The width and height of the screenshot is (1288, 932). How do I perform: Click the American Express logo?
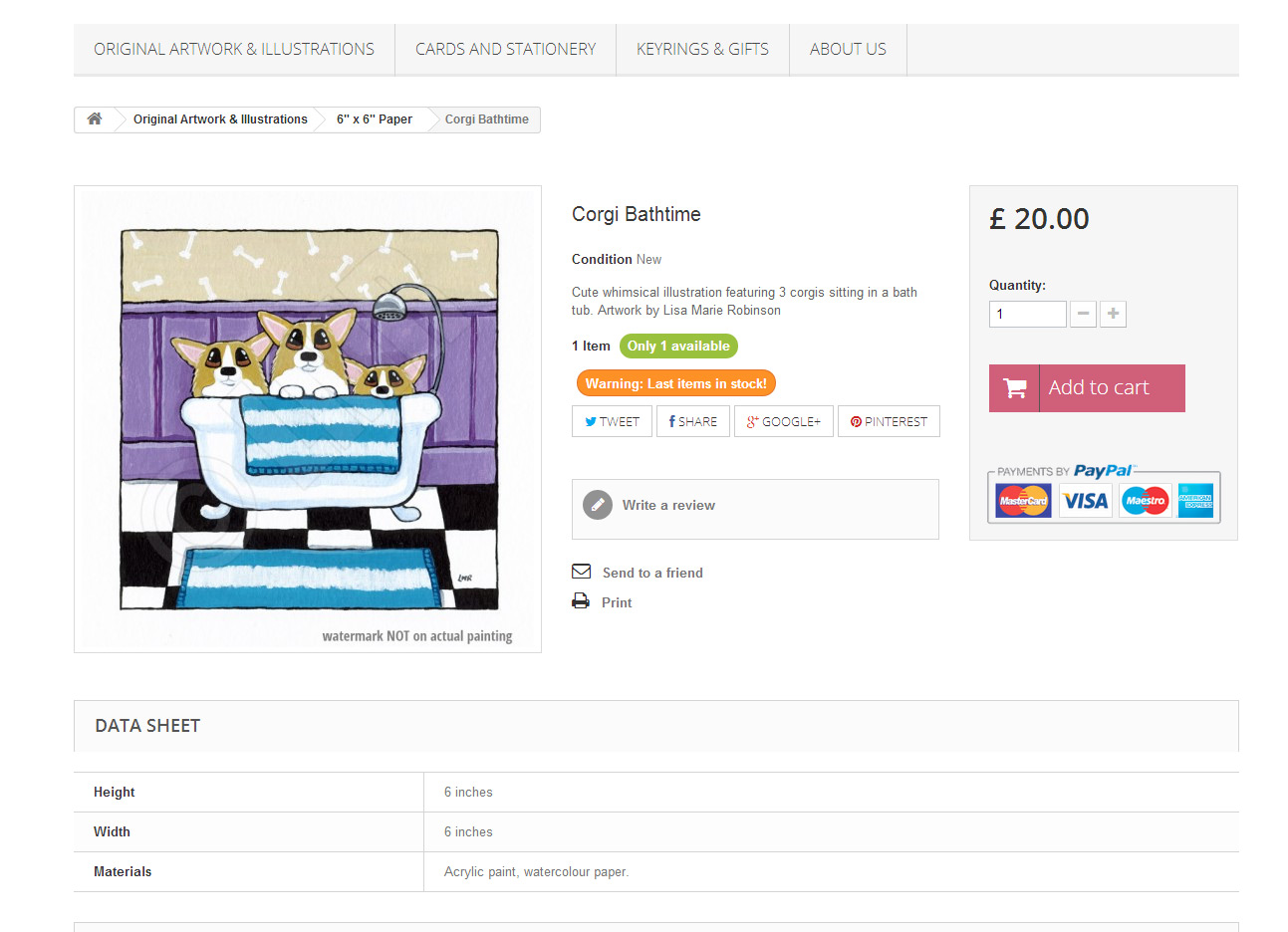[x=1195, y=500]
